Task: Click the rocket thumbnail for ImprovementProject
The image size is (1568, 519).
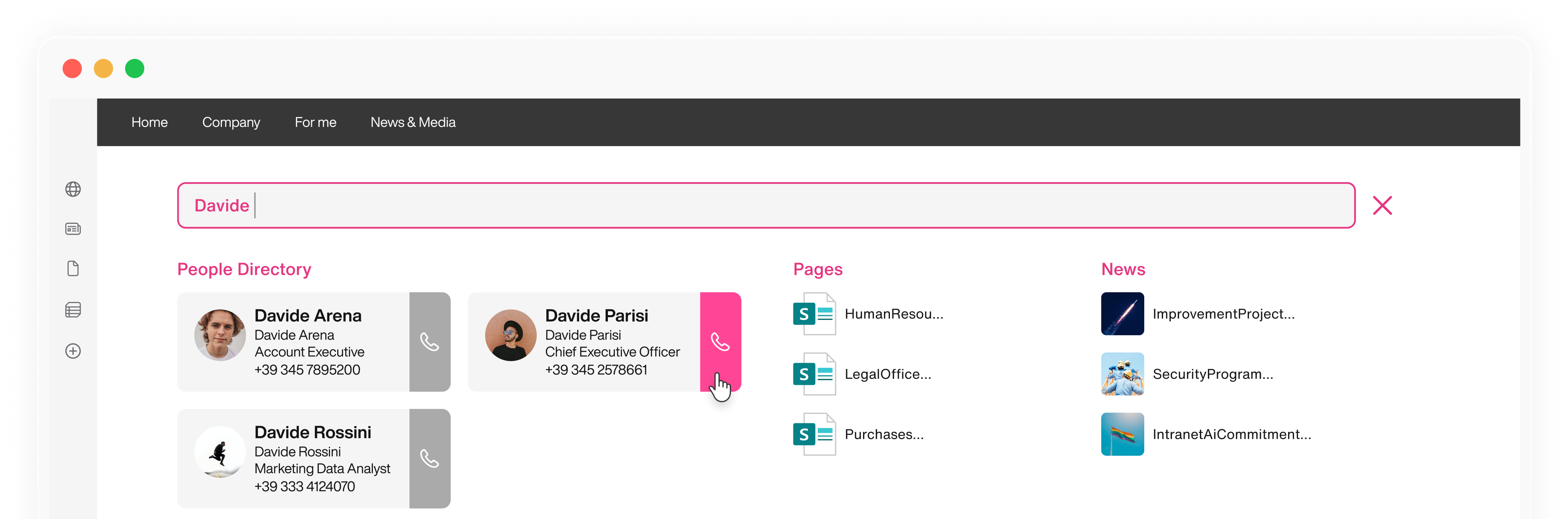Action: coord(1123,314)
